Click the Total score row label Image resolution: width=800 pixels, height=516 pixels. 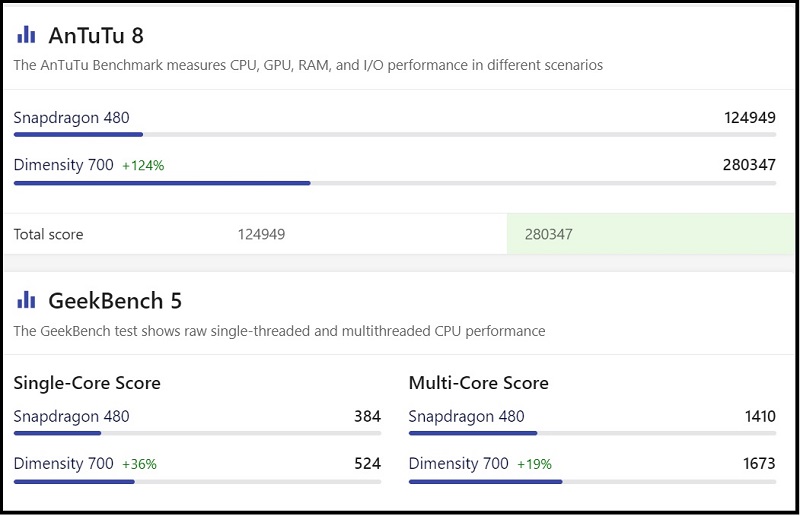[49, 234]
